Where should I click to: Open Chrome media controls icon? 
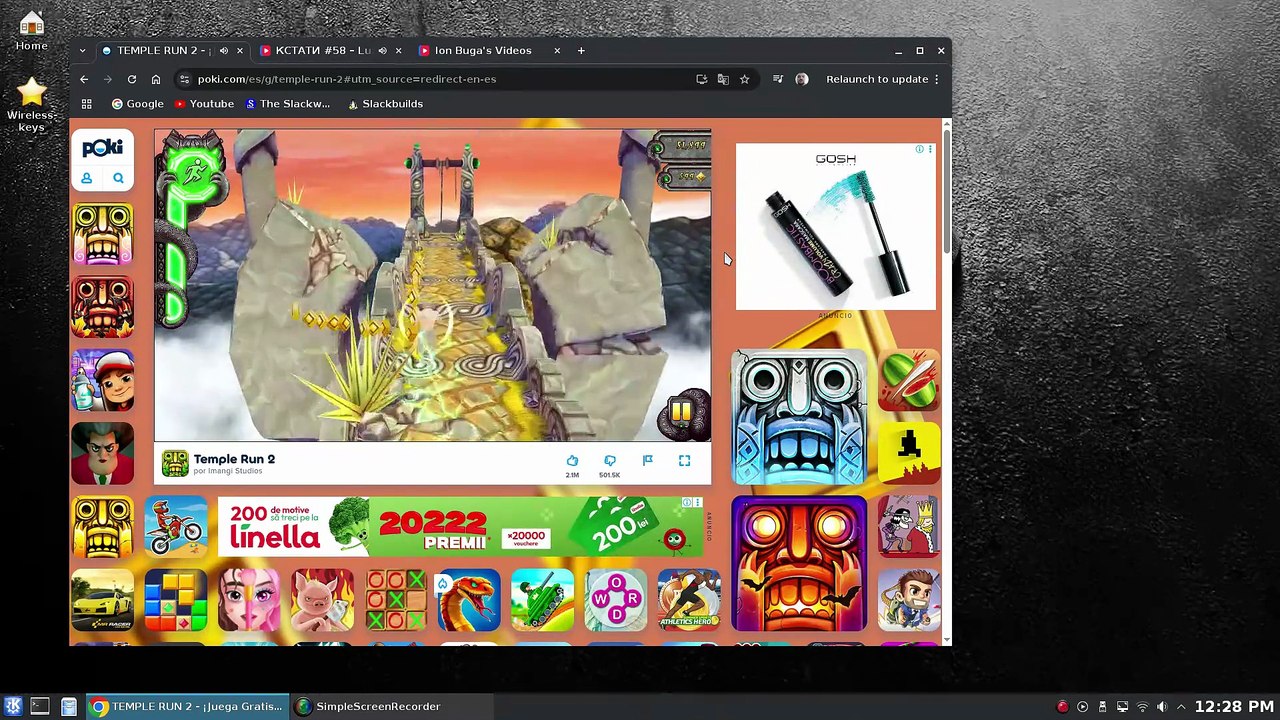tap(777, 79)
